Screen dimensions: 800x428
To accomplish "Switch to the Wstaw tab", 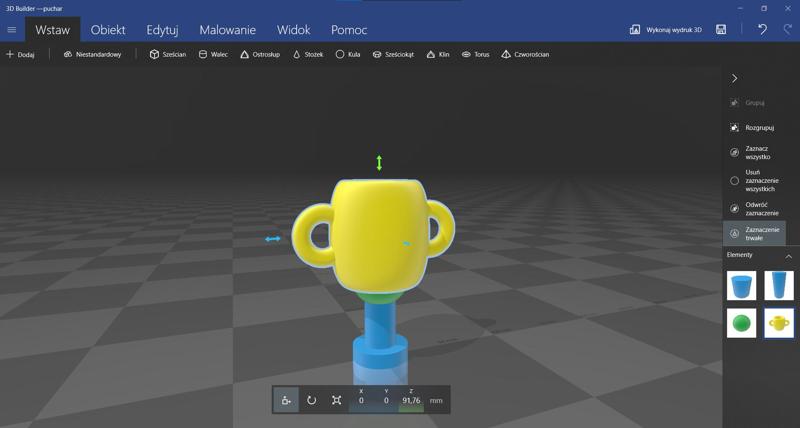I will (x=53, y=30).
